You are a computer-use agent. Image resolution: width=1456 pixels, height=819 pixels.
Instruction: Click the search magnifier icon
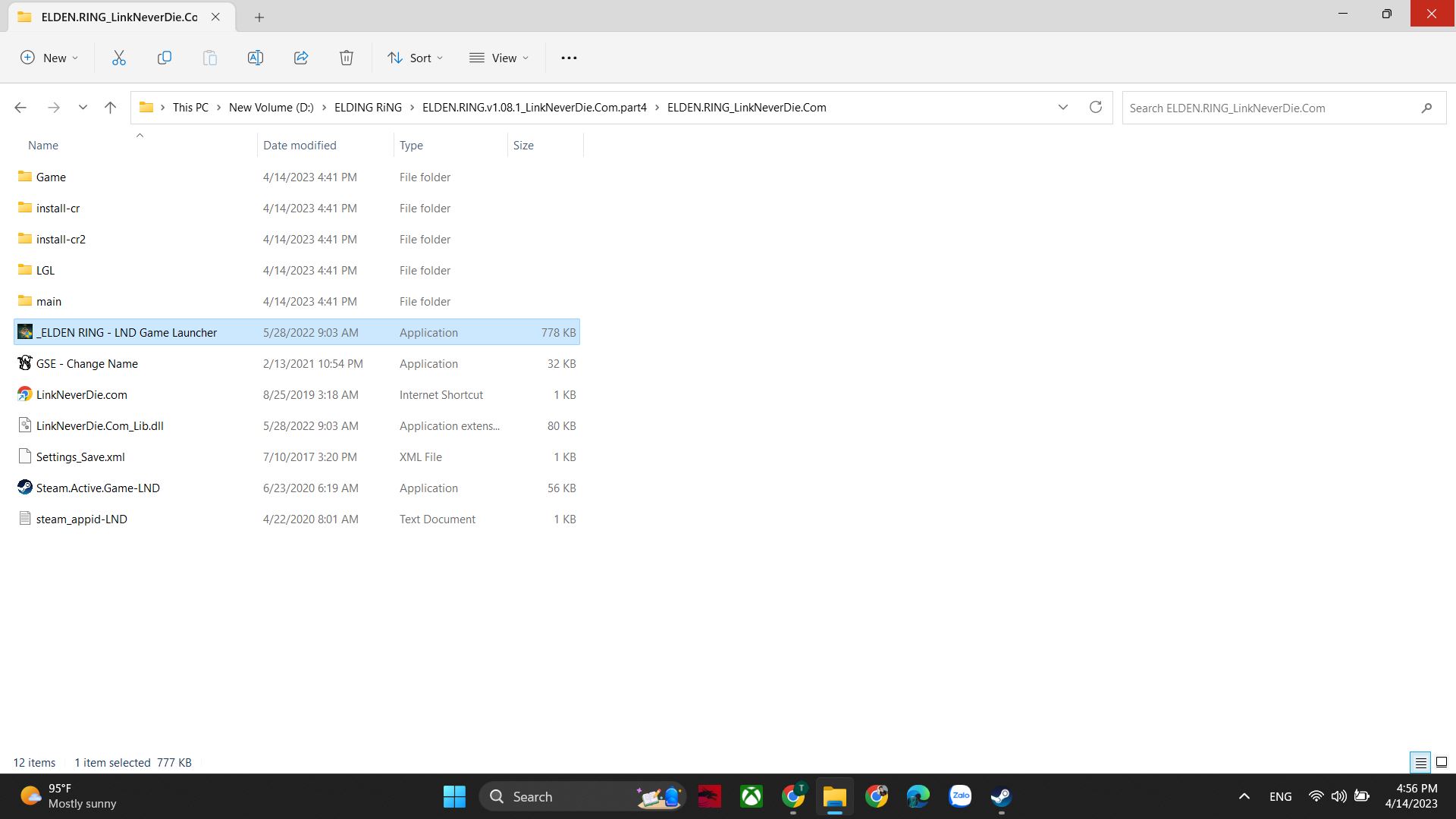pyautogui.click(x=1426, y=108)
